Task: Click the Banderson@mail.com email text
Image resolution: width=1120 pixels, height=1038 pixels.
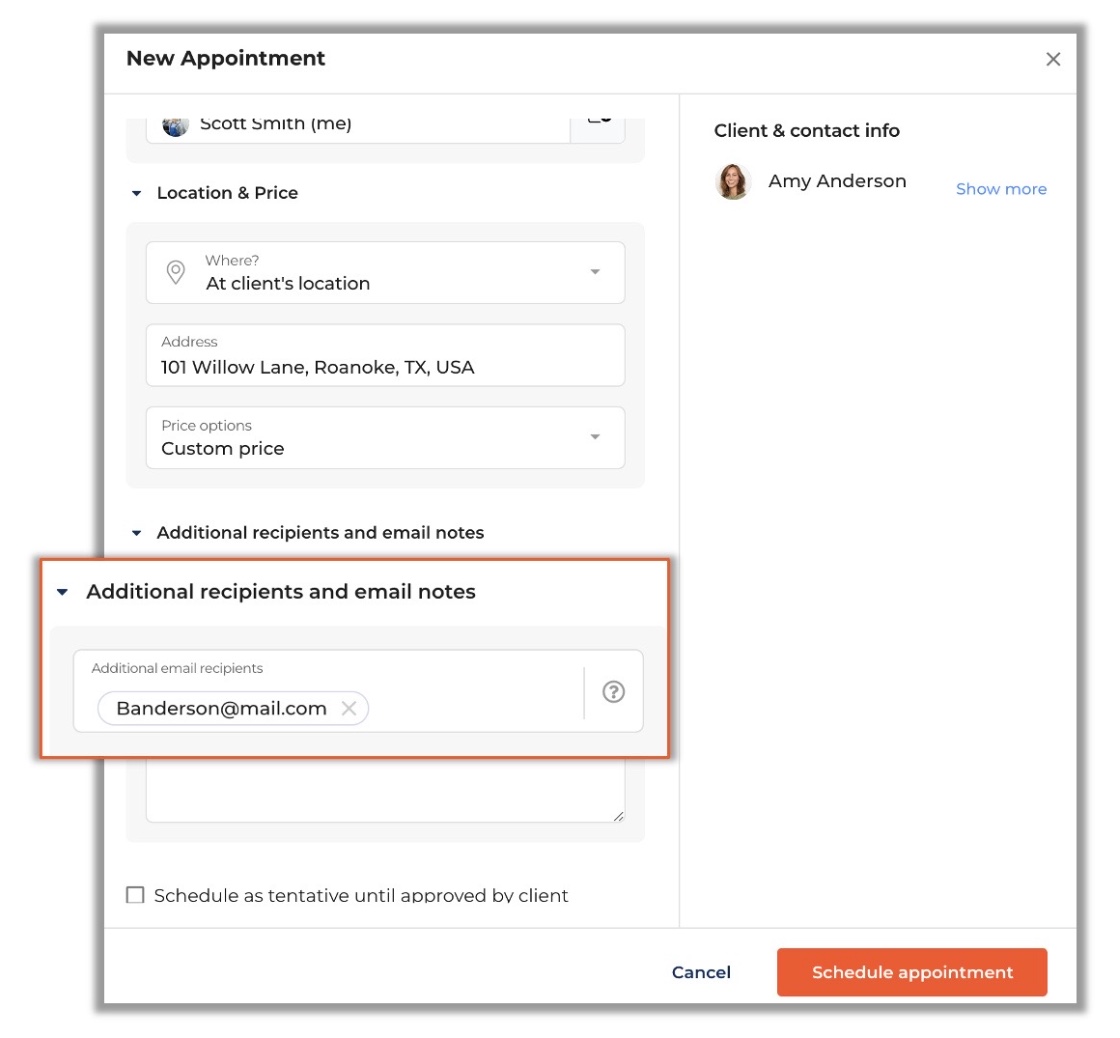Action: pos(221,709)
